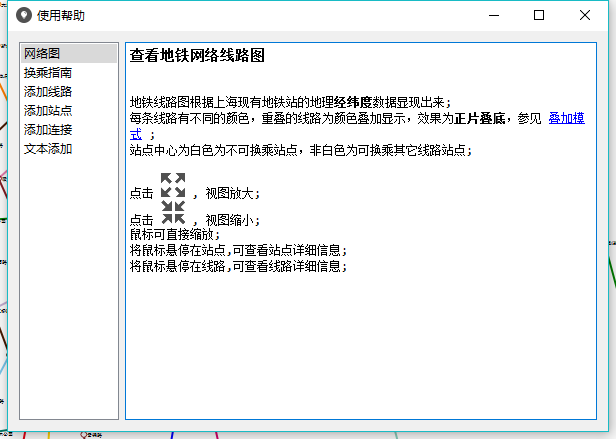Select 网络图 in the help list
616x439 pixels.
tap(69, 53)
